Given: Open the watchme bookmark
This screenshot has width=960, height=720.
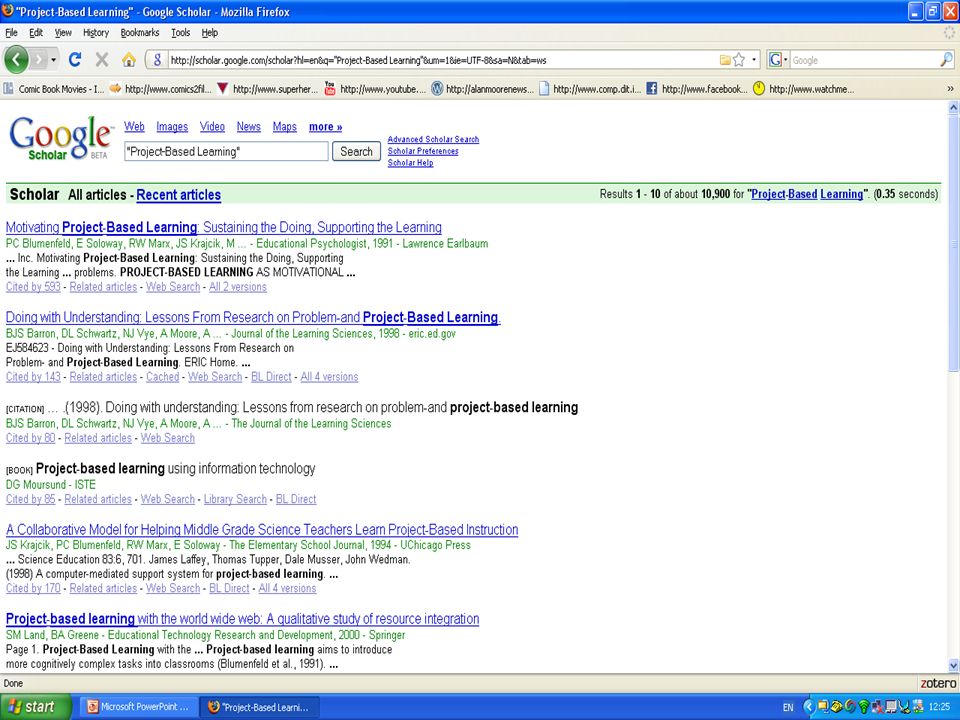Looking at the screenshot, I should 803,89.
